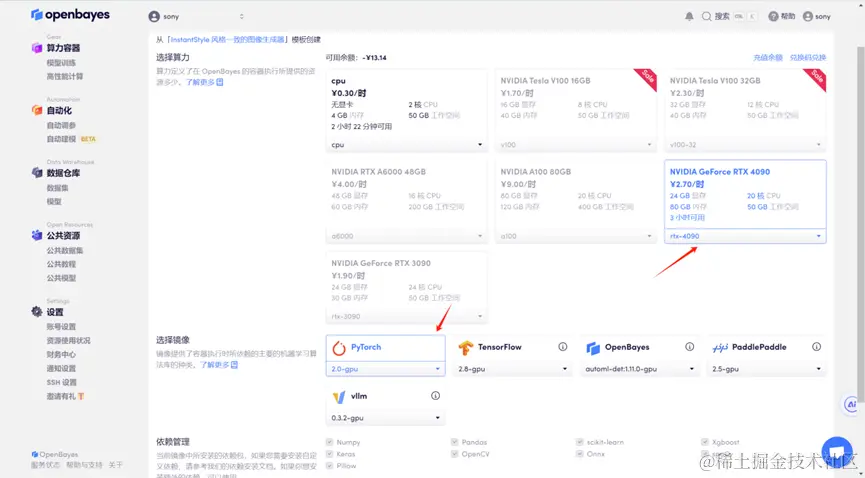865x478 pixels.
Task: Open the rtx-4090 resource dropdown
Action: pos(745,236)
